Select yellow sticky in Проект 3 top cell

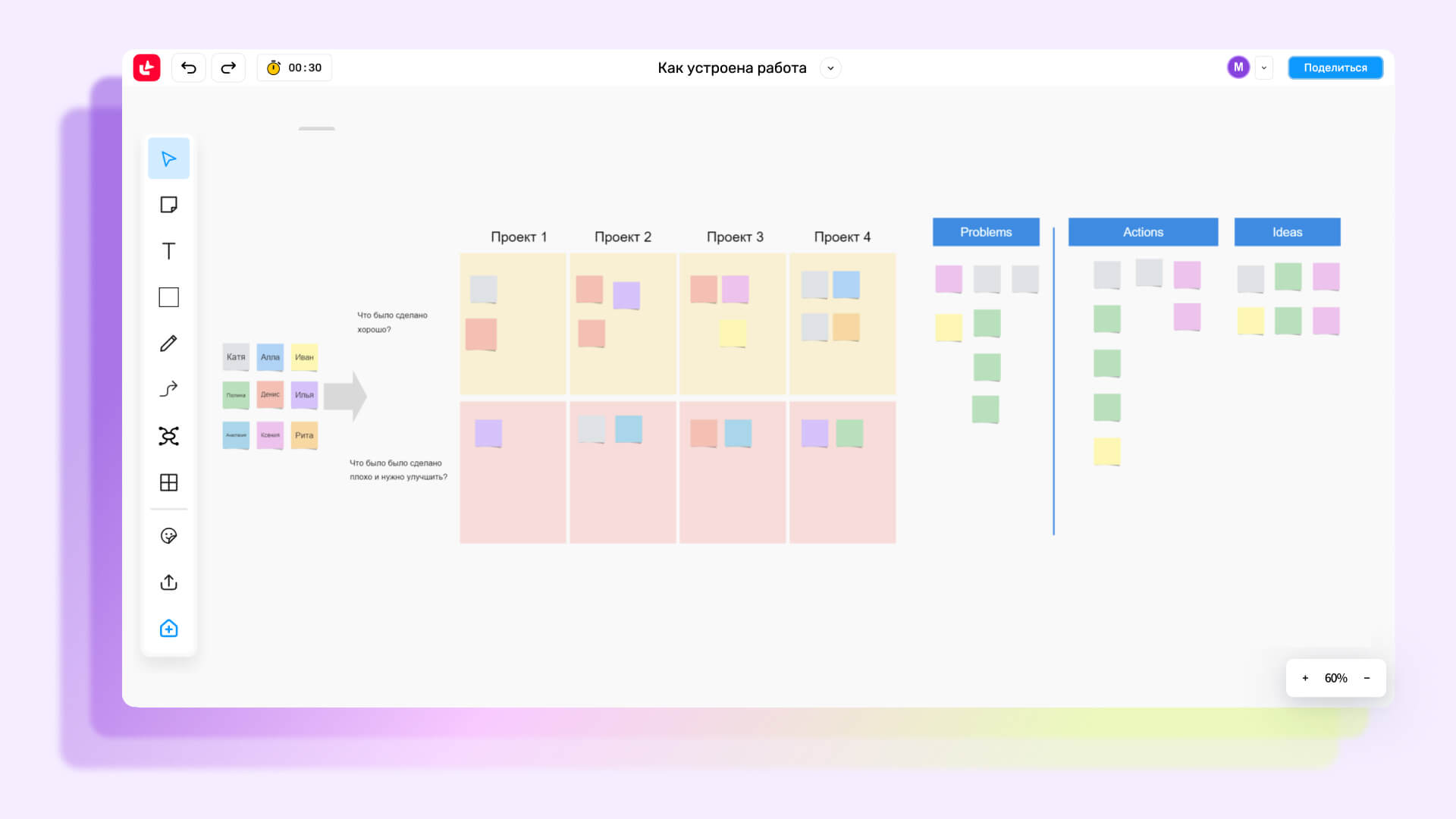point(733,333)
